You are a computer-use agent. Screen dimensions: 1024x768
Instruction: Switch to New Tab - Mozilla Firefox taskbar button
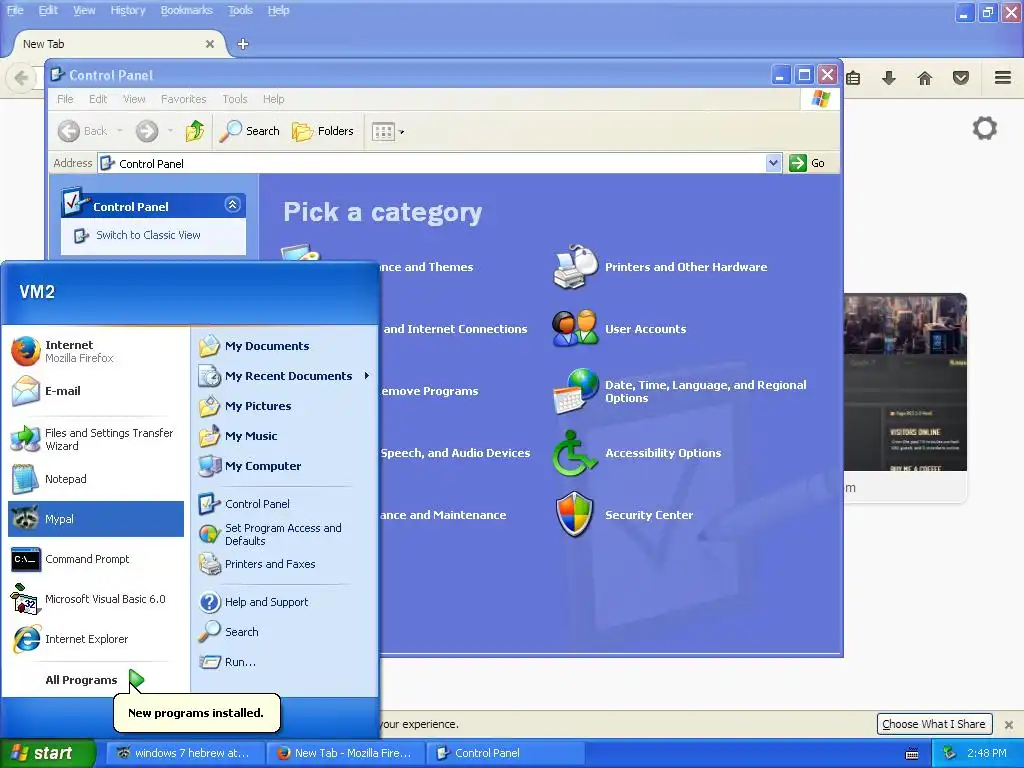pyautogui.click(x=346, y=753)
